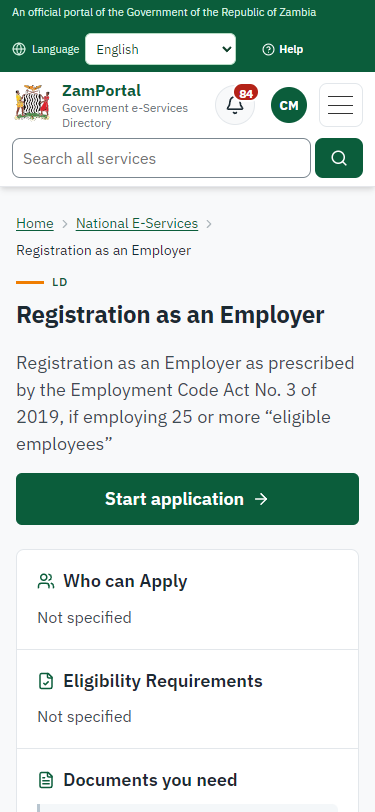
Task: Click the Help link in header
Action: click(x=283, y=49)
